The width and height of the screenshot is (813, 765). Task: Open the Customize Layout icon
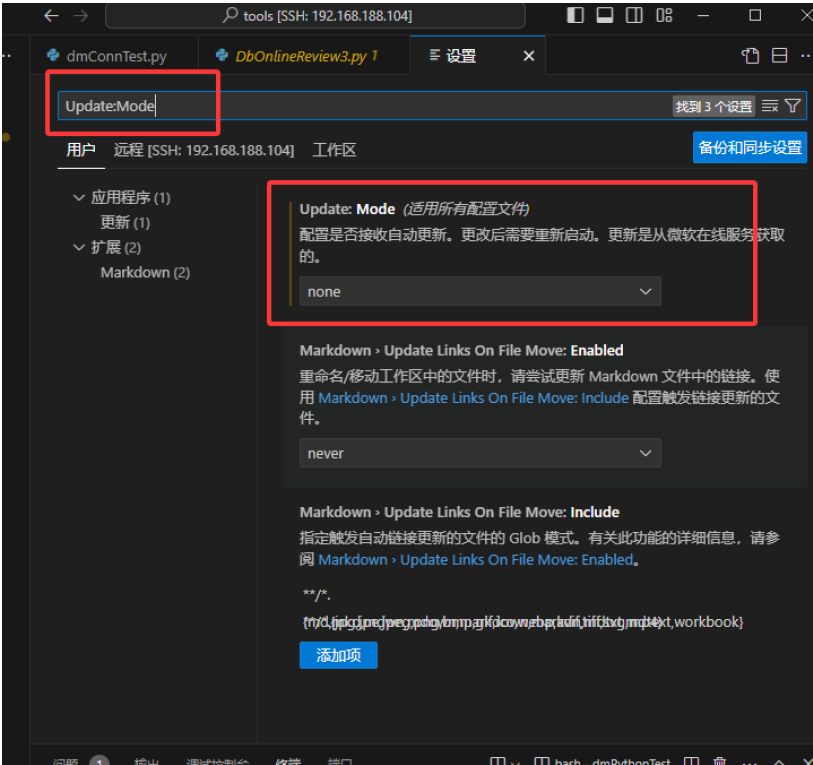(x=664, y=15)
